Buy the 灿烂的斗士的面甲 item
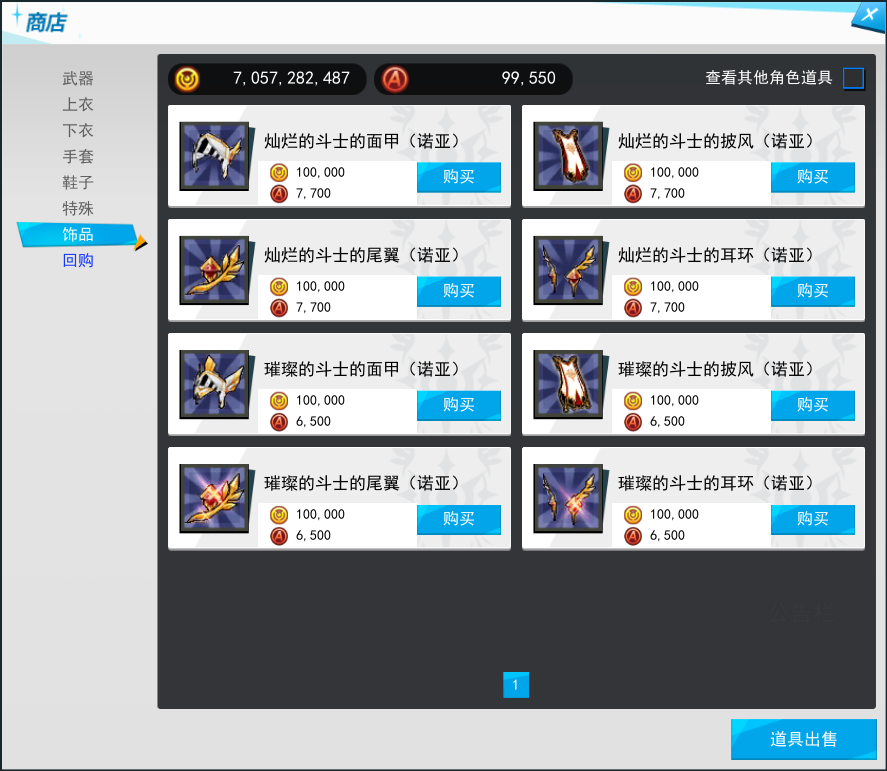This screenshot has width=887, height=771. pos(458,177)
